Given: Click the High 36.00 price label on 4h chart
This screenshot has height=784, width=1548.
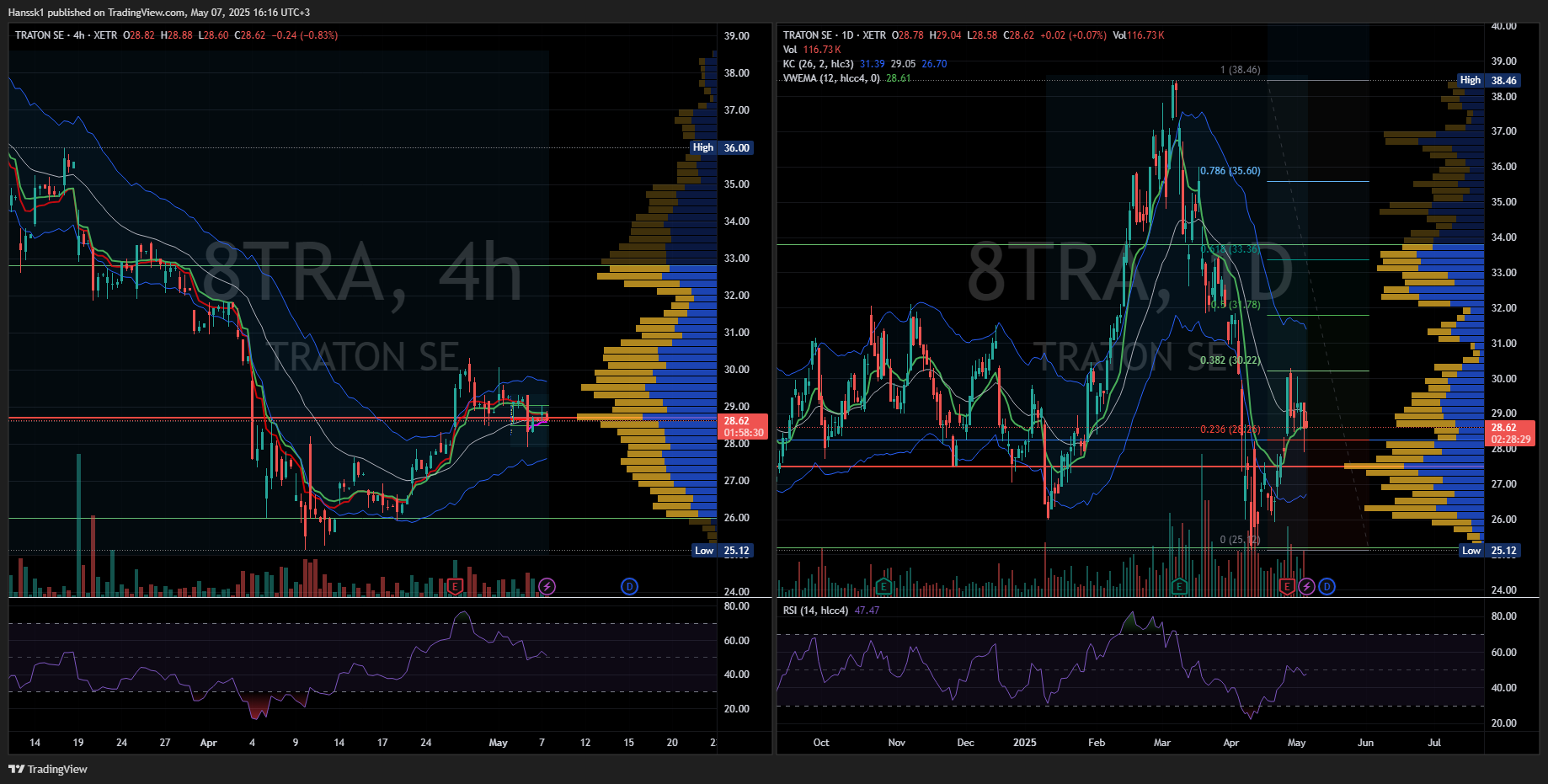Looking at the screenshot, I should [x=721, y=147].
